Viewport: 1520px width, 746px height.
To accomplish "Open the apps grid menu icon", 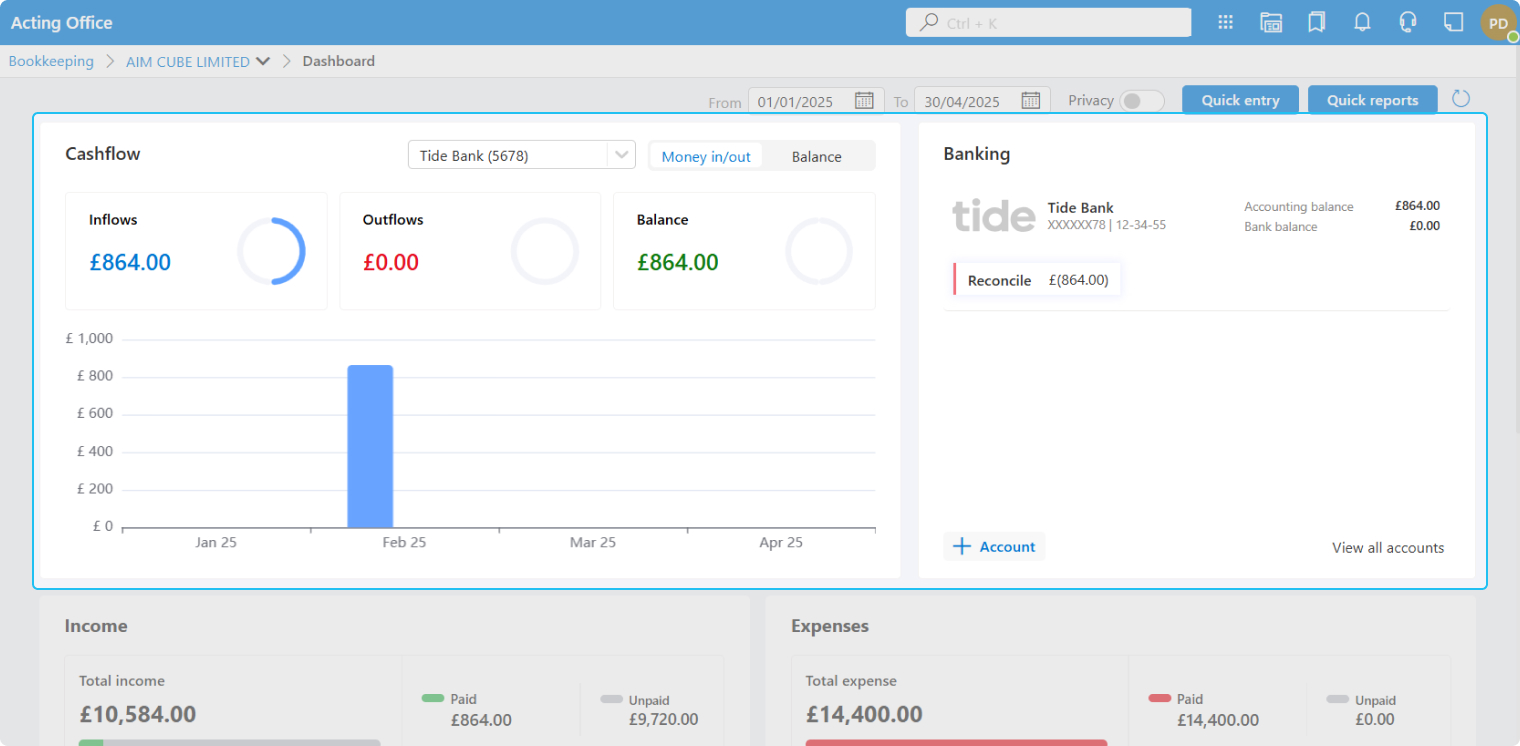I will (x=1225, y=22).
